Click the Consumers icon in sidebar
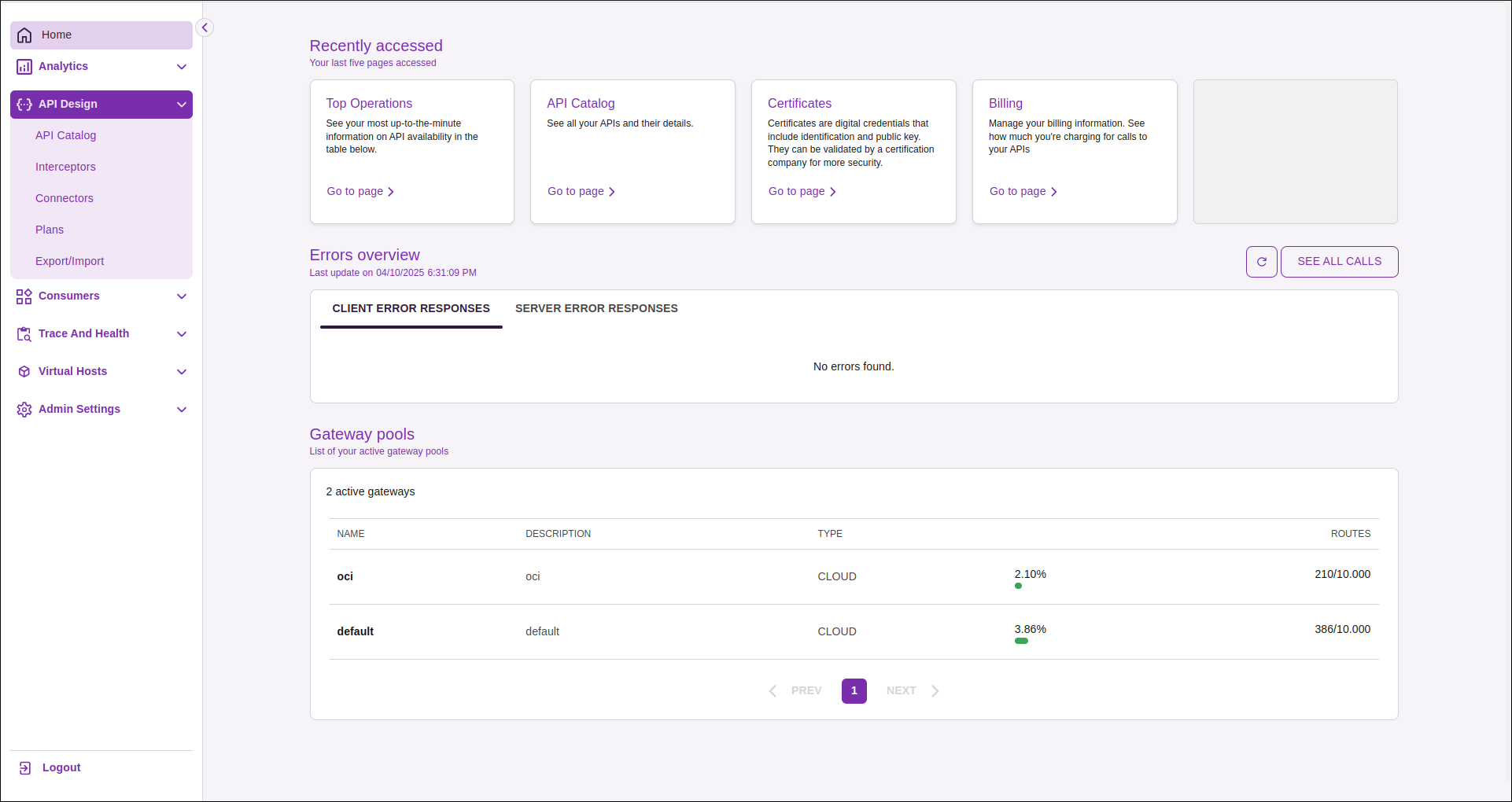The width and height of the screenshot is (1512, 802). coord(24,296)
